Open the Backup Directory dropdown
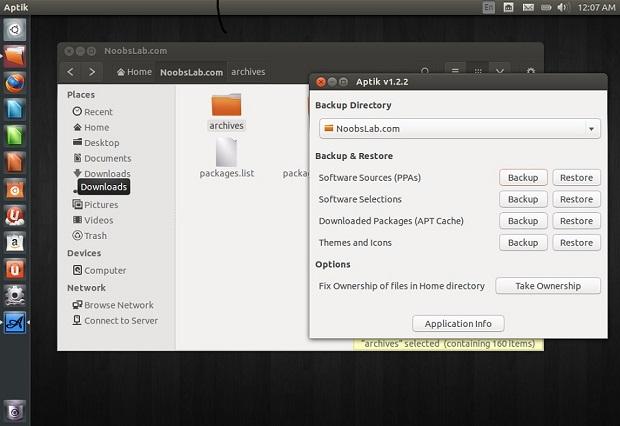This screenshot has height=426, width=620. click(459, 129)
